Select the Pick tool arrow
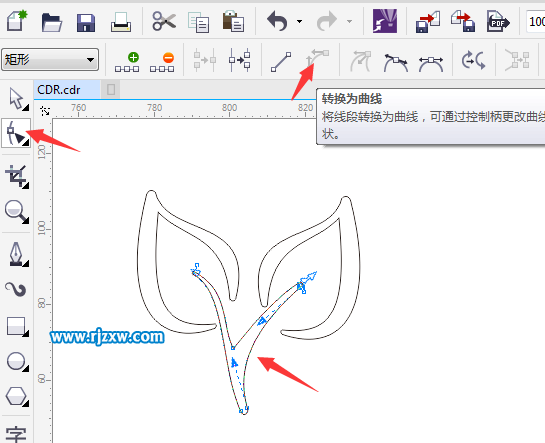Image resolution: width=545 pixels, height=443 pixels. coord(16,99)
